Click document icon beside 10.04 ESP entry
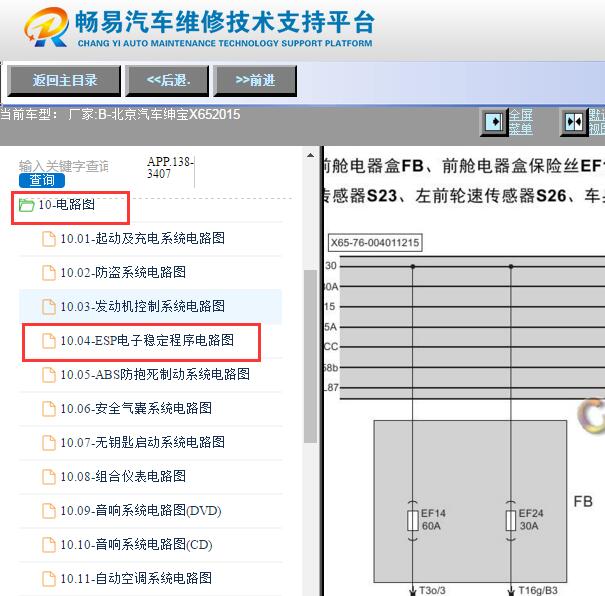605x596 pixels. 49,340
